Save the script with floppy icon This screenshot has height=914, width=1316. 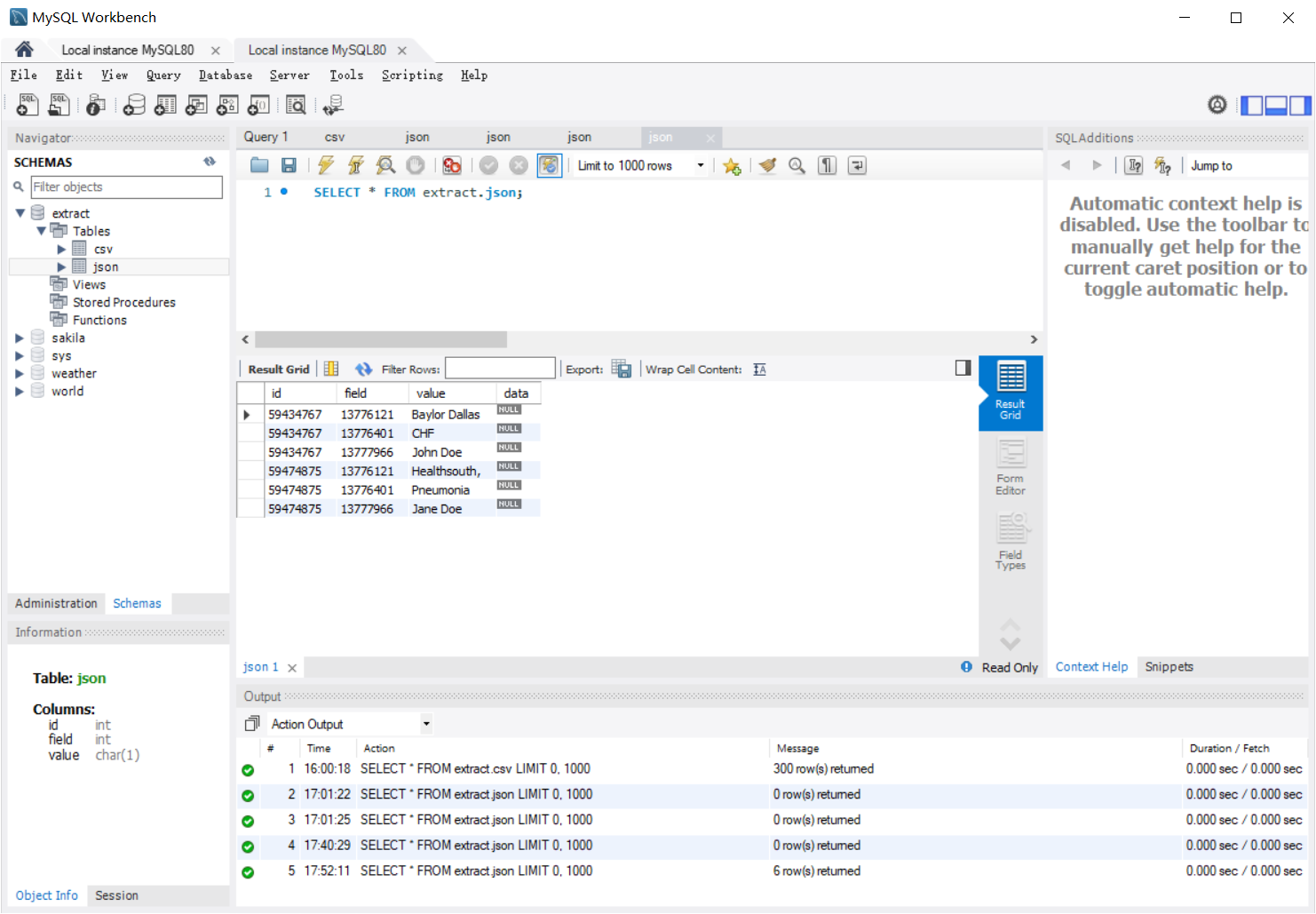[289, 165]
